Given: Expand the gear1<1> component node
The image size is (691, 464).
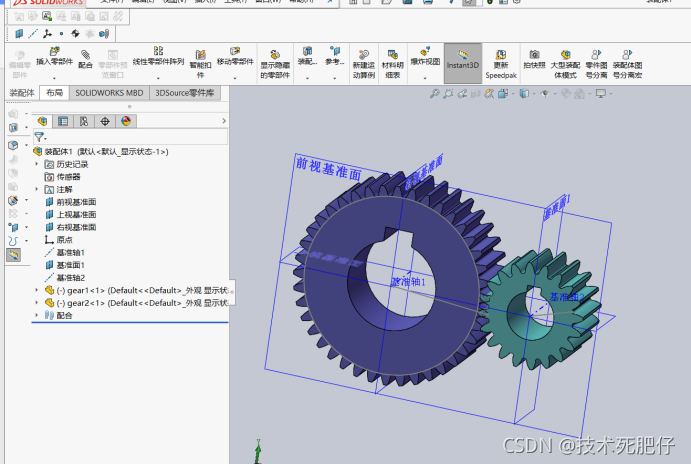Looking at the screenshot, I should click(x=37, y=290).
